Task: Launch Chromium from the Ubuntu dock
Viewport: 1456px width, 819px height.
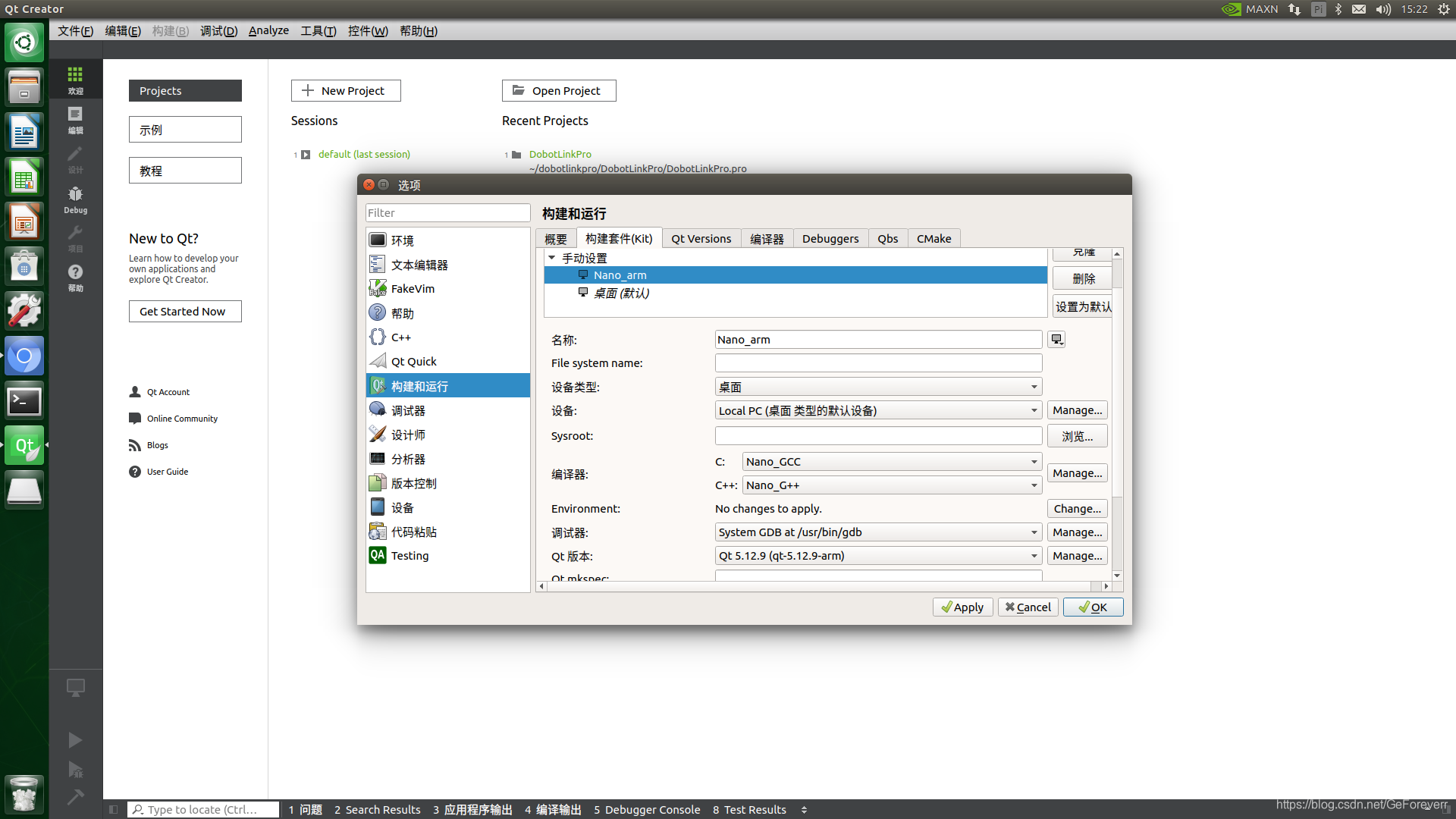Action: [24, 356]
